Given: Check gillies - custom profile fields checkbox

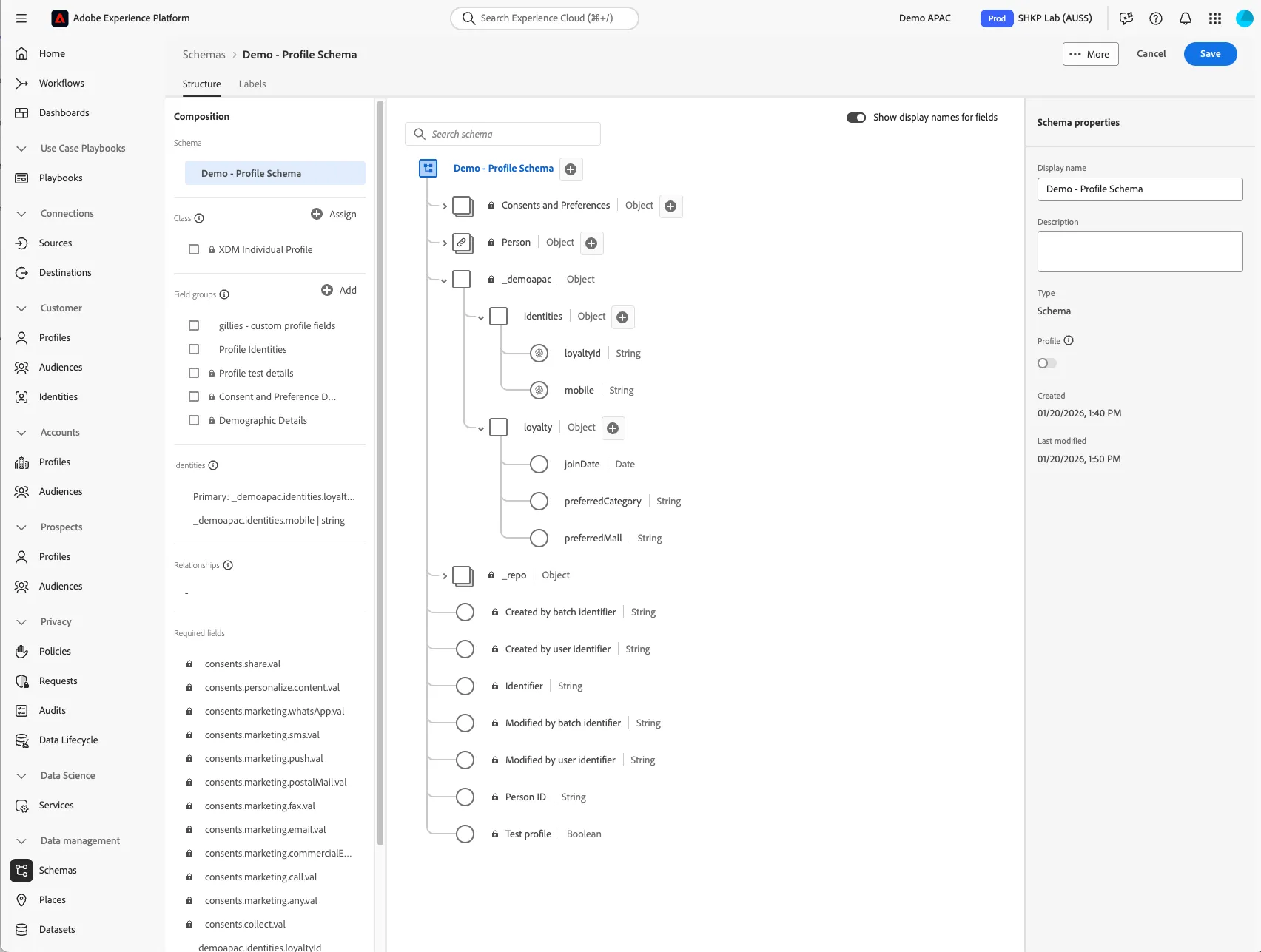Looking at the screenshot, I should (194, 325).
